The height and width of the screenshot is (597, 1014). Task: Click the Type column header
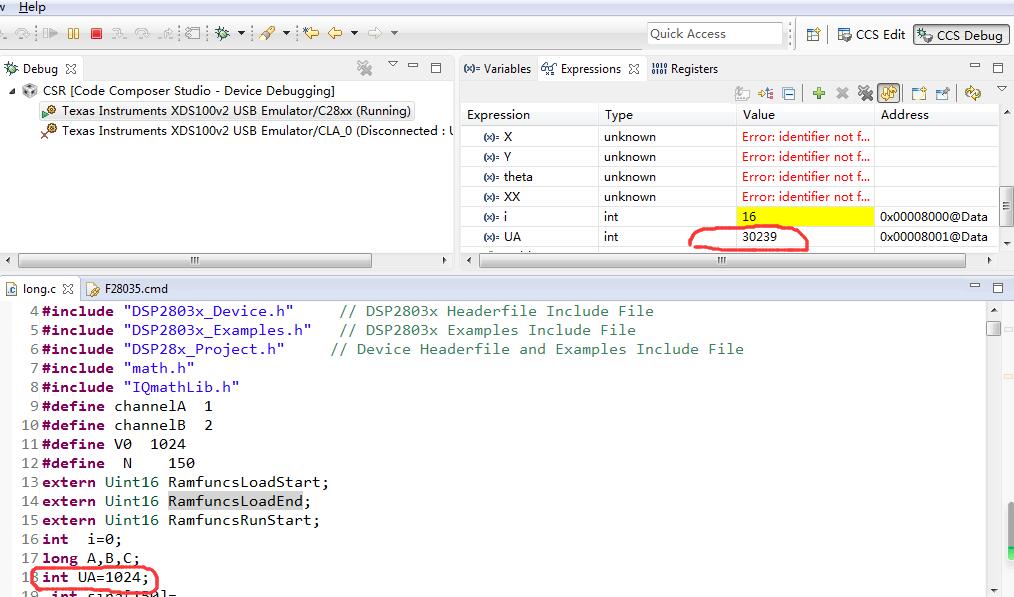(667, 114)
